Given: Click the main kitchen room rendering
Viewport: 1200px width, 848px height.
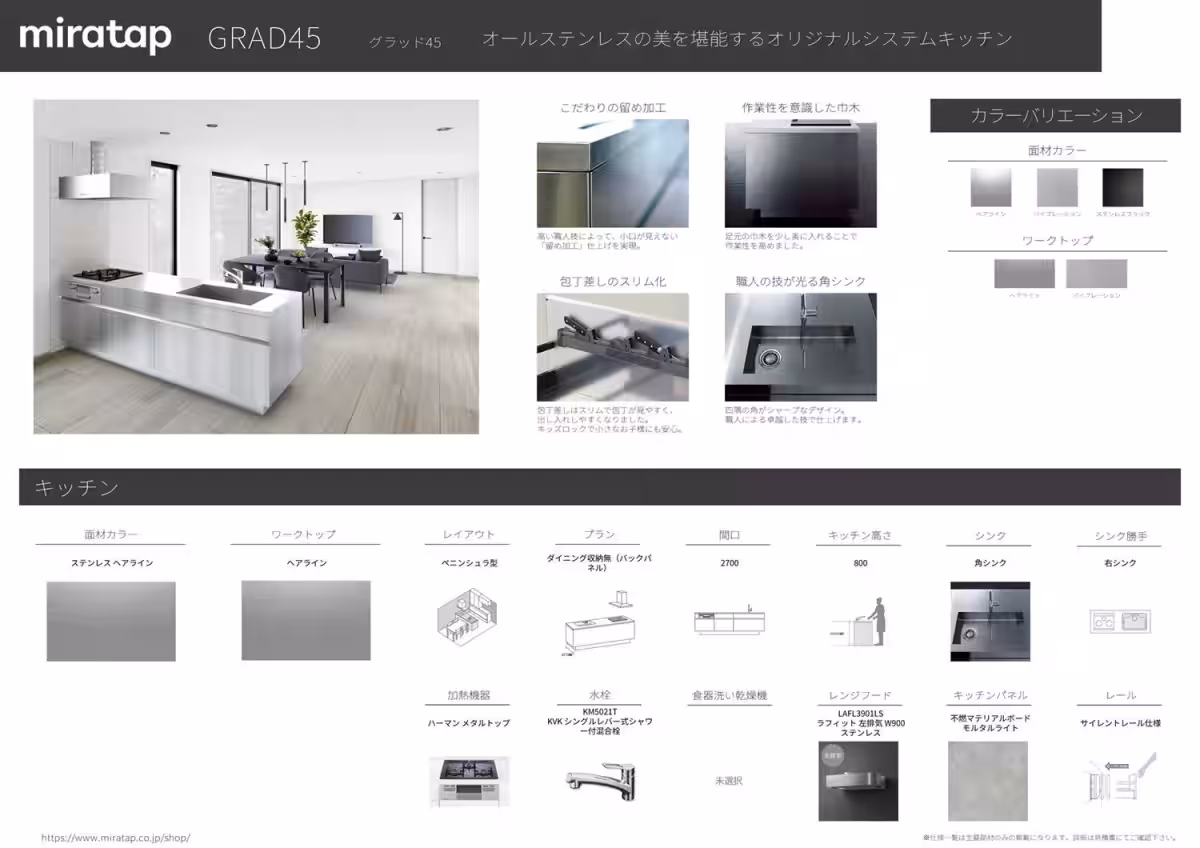Looking at the screenshot, I should coord(256,266).
